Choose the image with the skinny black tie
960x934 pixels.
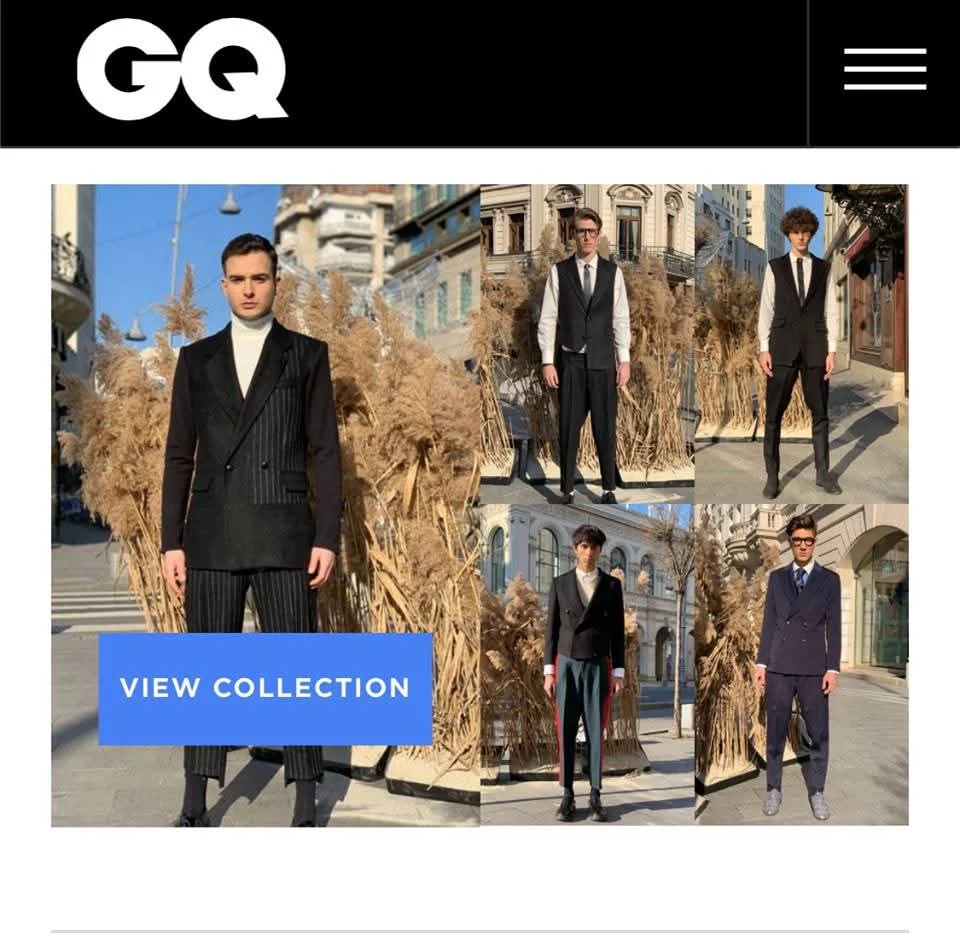pos(802,344)
